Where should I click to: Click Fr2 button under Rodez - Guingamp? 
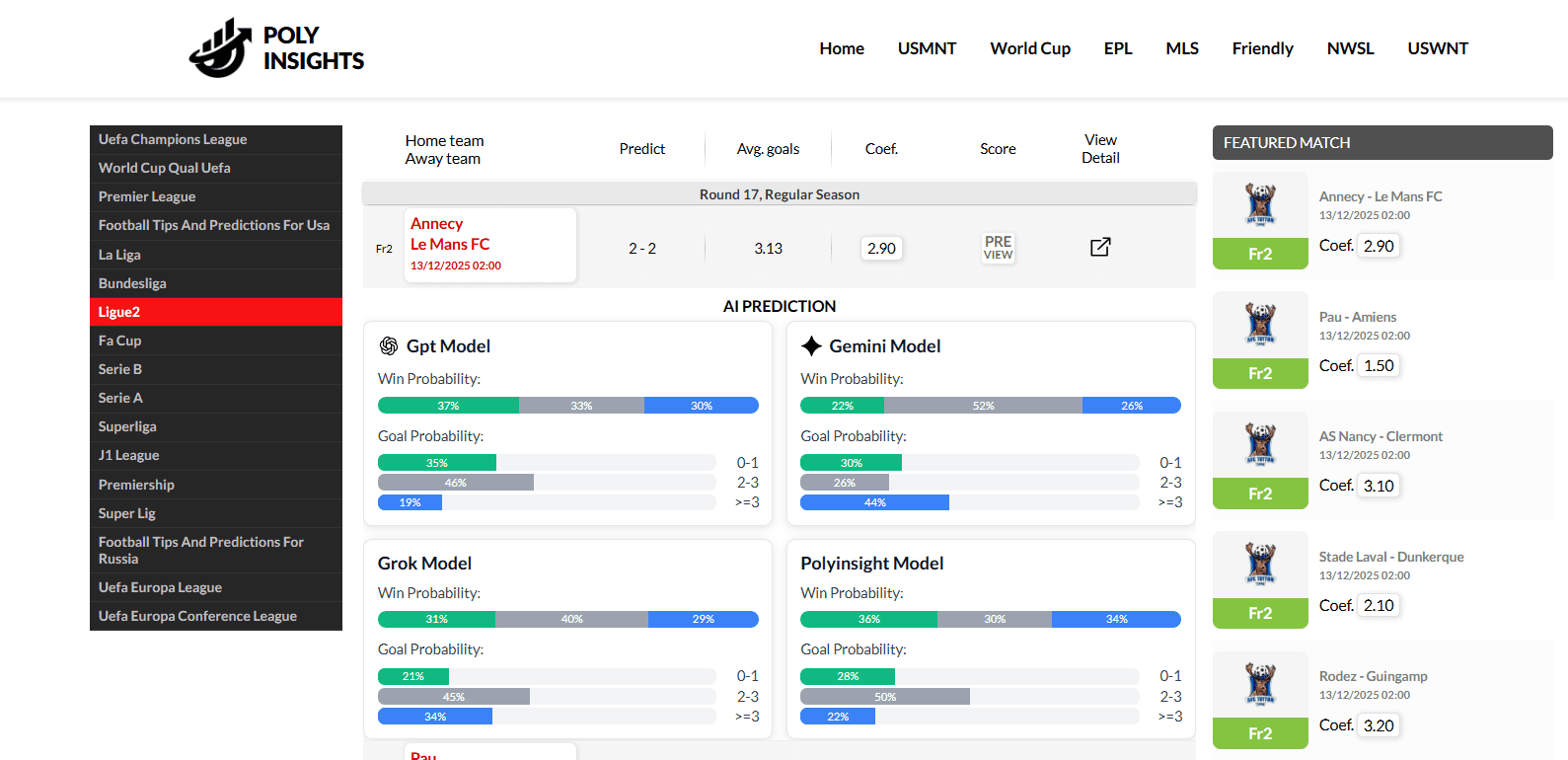click(x=1260, y=733)
